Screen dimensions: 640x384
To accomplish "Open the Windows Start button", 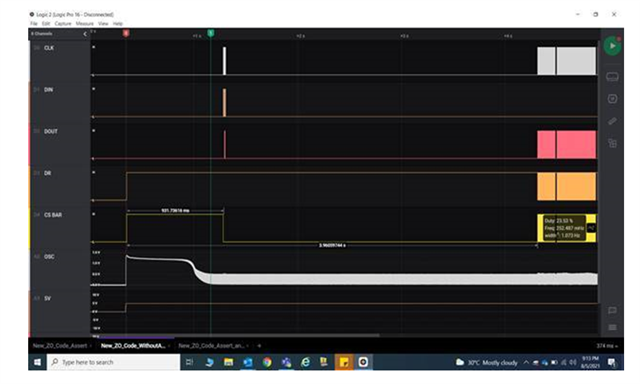I will 37,362.
